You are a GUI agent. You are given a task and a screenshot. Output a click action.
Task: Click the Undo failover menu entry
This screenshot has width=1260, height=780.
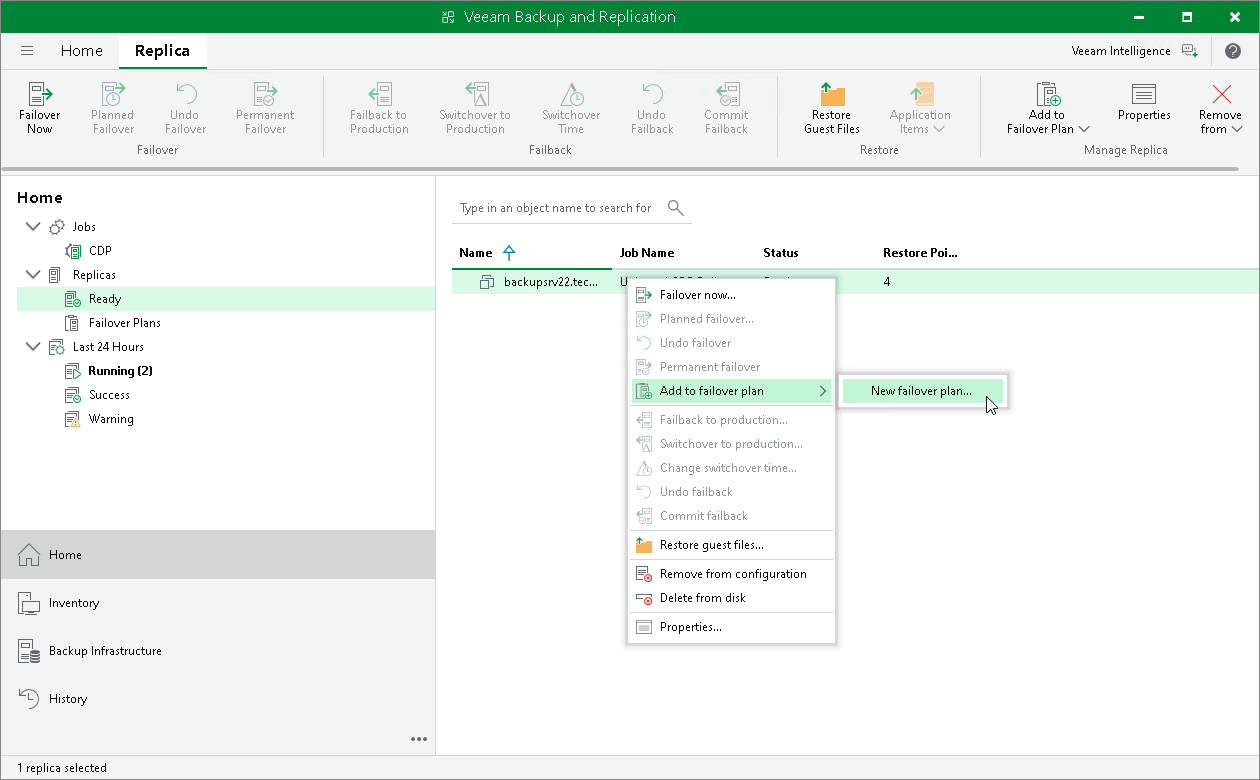[x=731, y=343]
